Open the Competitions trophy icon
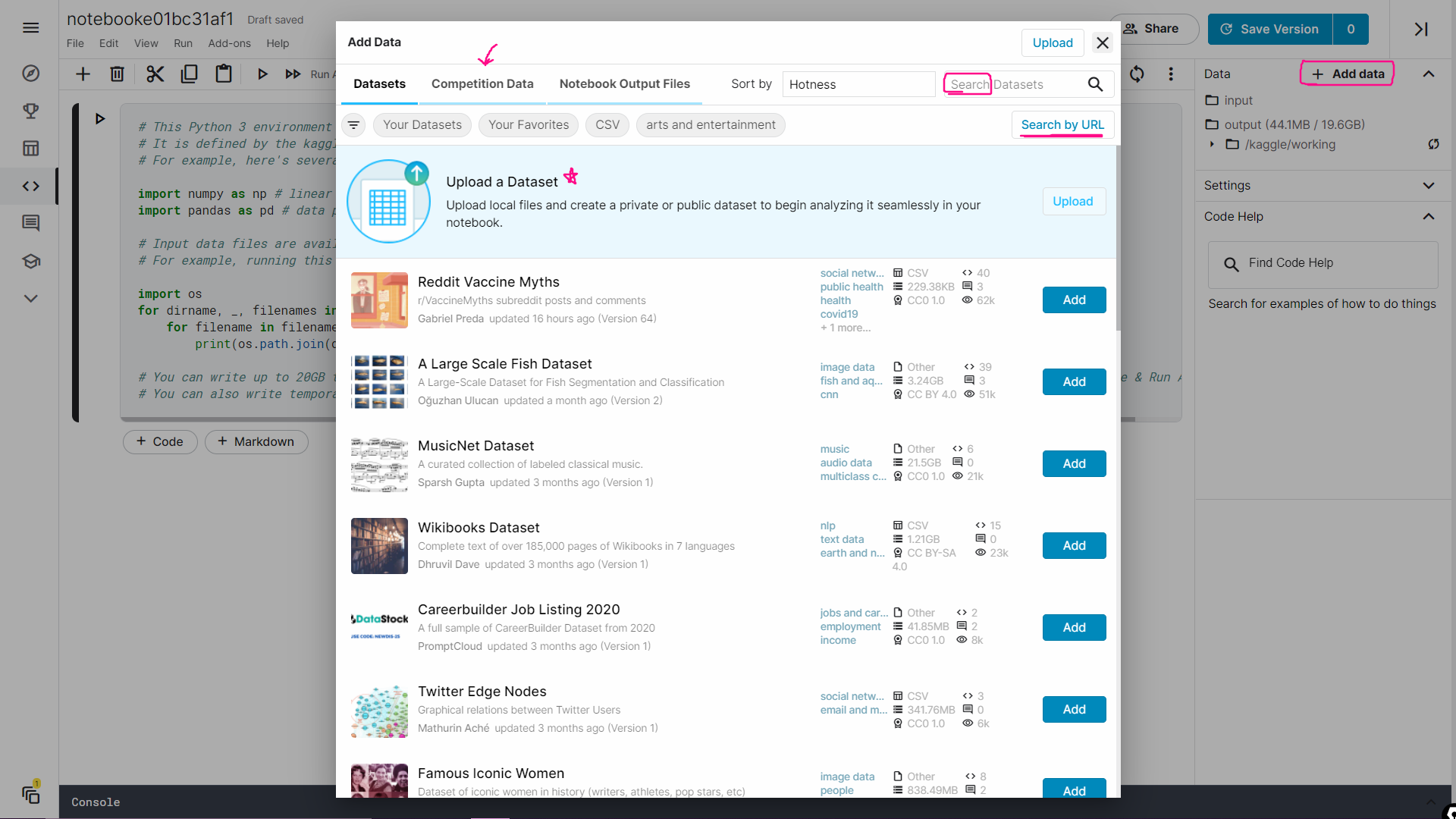 pos(30,111)
